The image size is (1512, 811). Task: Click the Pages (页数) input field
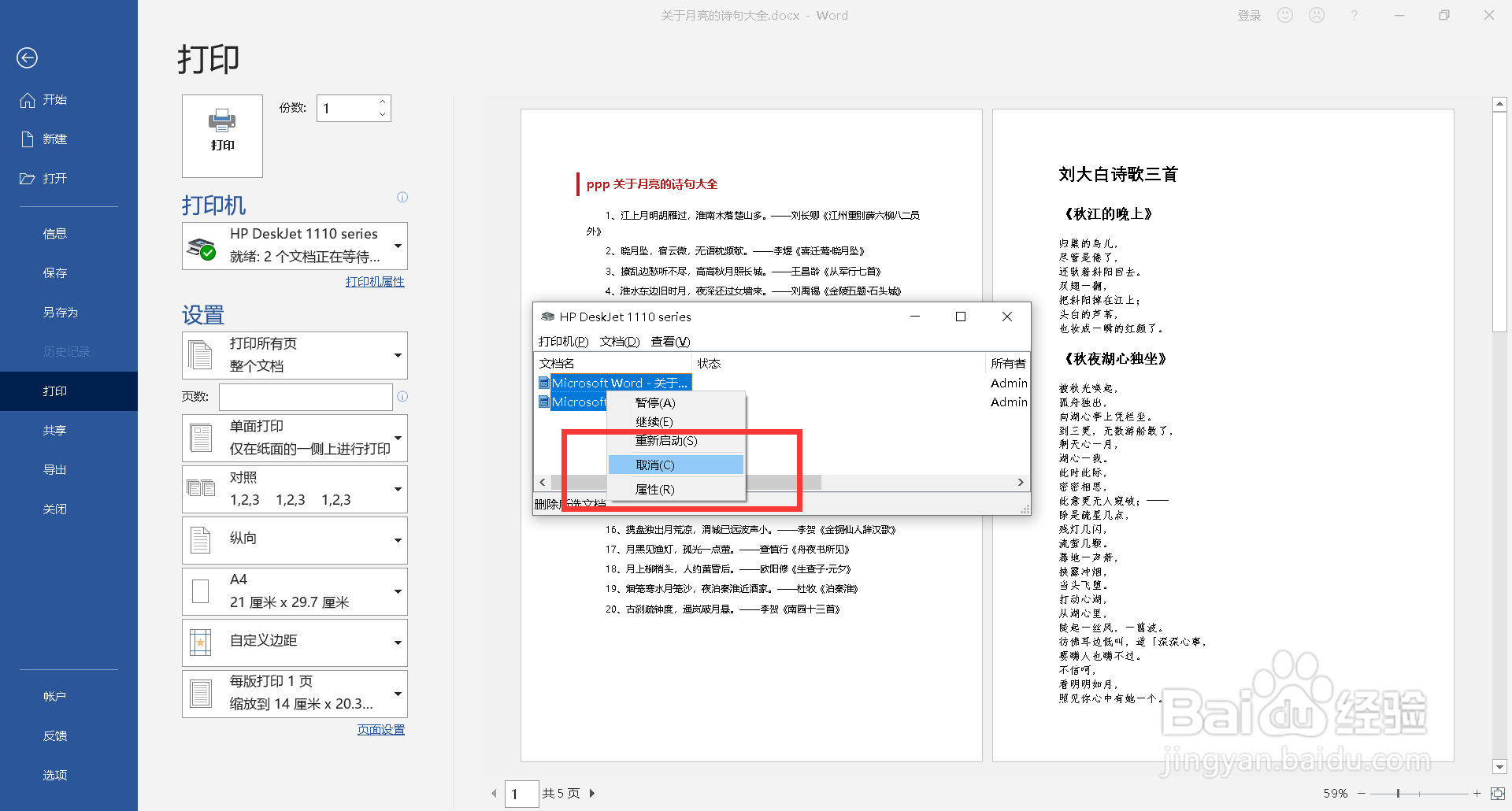(306, 397)
